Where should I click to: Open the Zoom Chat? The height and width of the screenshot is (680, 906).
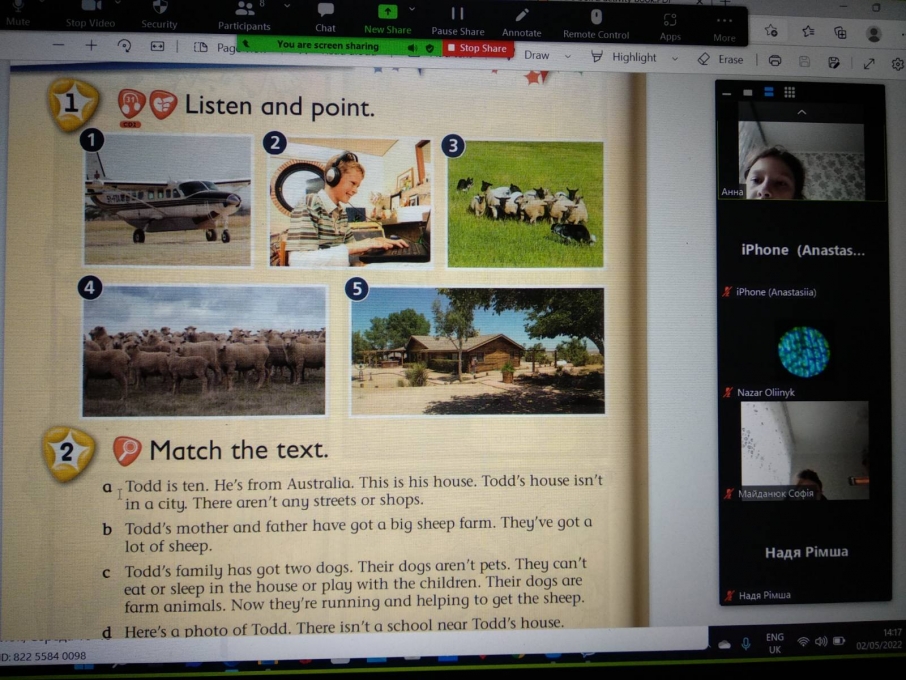point(325,17)
